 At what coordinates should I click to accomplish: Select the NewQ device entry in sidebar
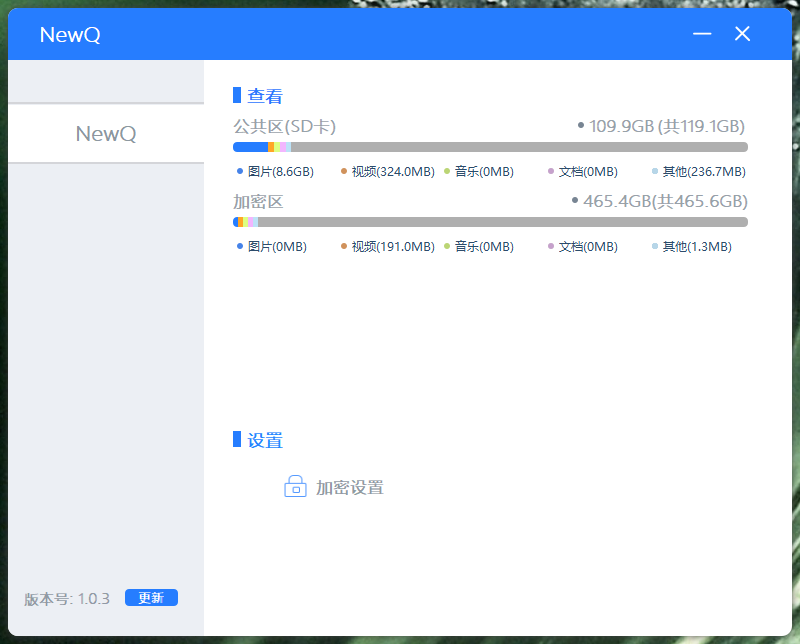click(x=105, y=133)
